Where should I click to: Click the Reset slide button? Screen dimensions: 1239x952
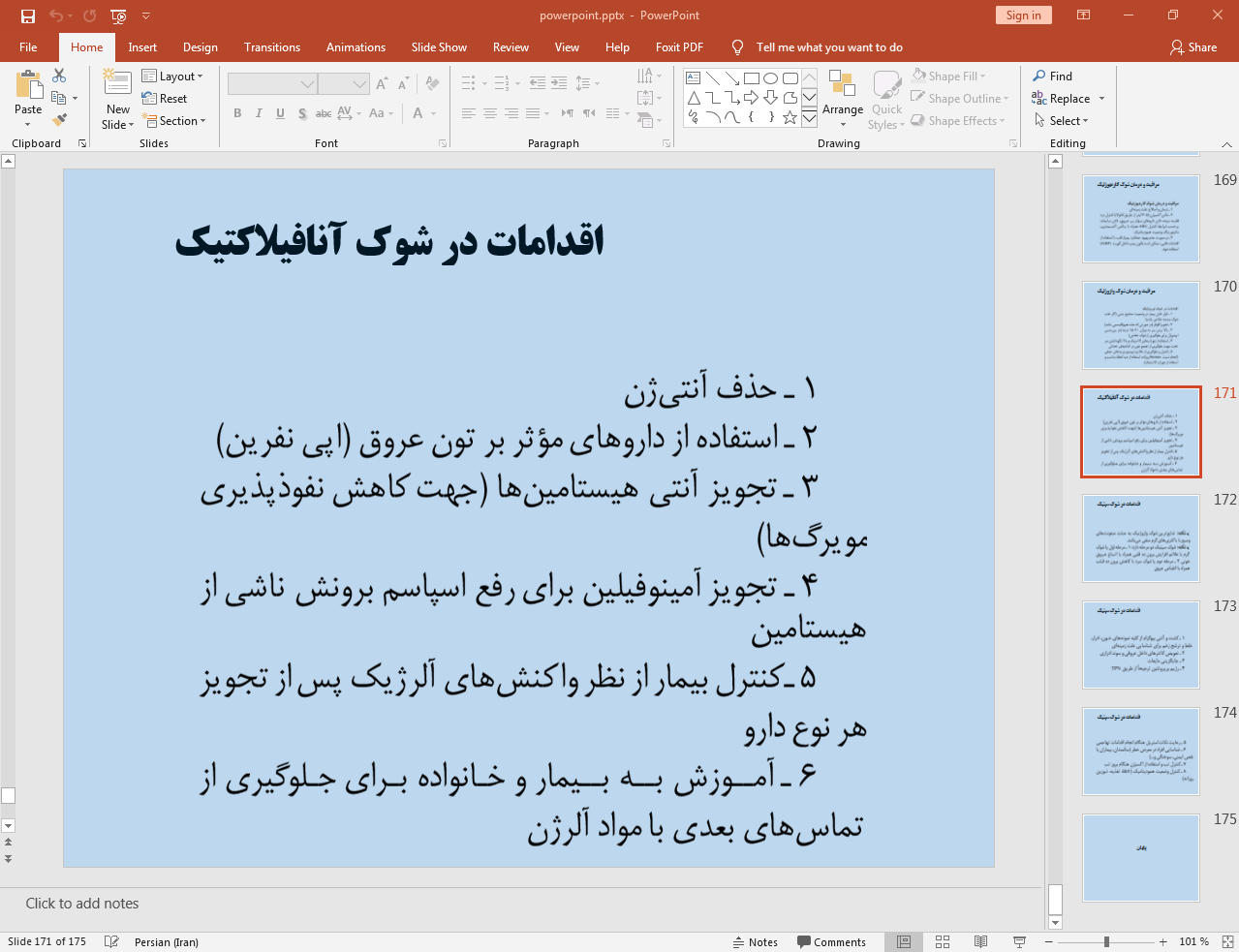(x=165, y=98)
